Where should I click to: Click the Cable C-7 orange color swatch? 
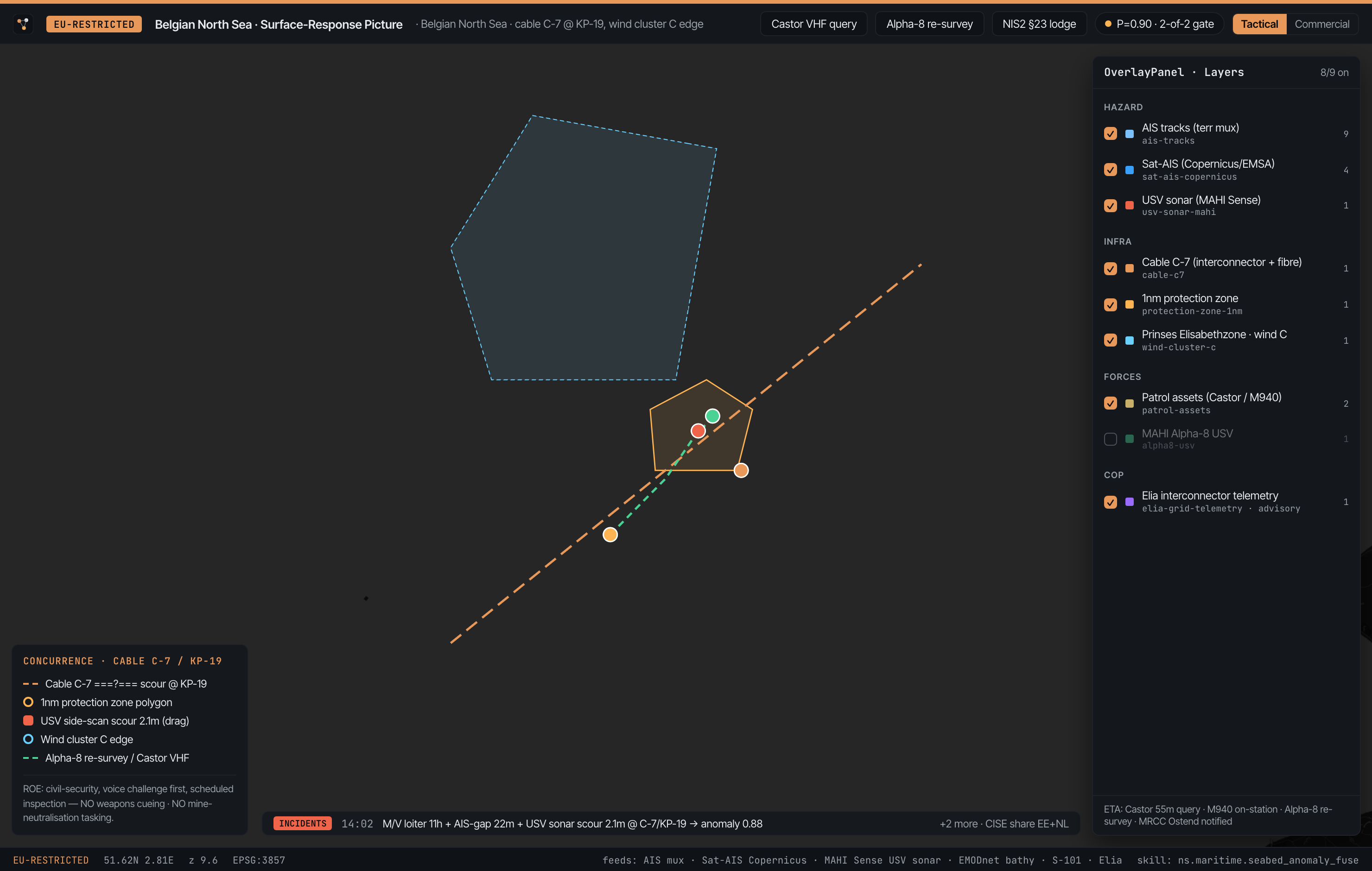coord(1129,268)
